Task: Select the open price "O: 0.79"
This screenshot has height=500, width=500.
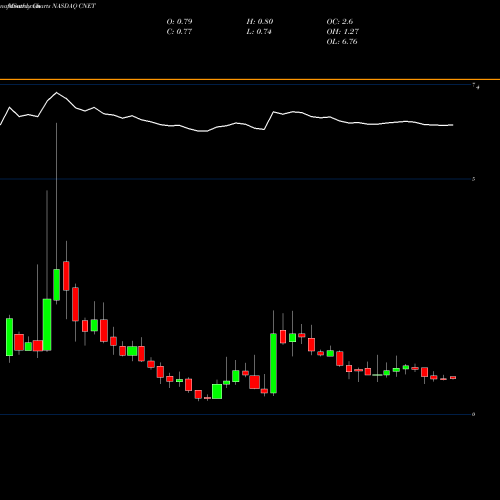Action: pos(179,22)
